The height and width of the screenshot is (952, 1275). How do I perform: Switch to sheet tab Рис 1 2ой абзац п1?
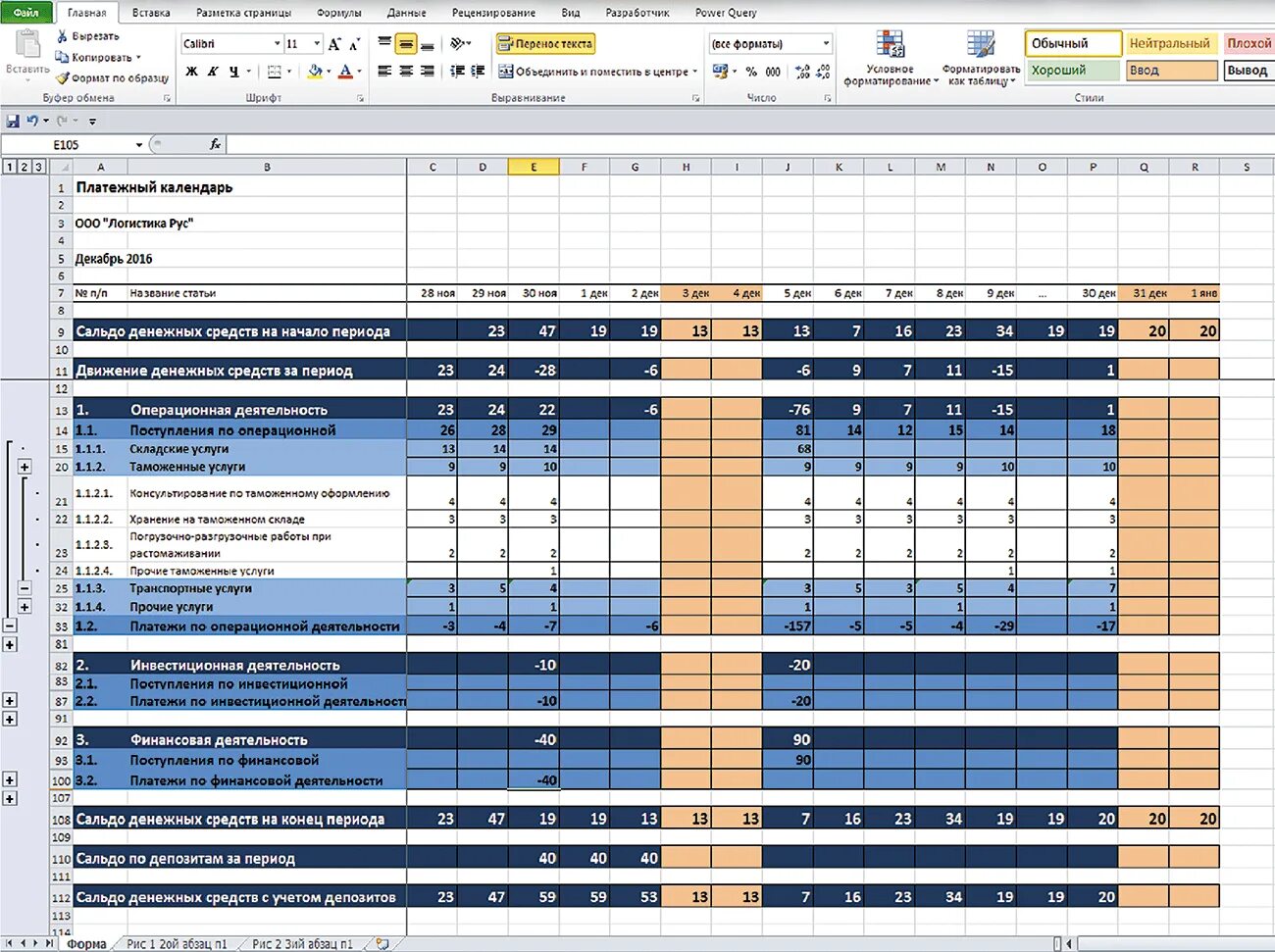[177, 944]
